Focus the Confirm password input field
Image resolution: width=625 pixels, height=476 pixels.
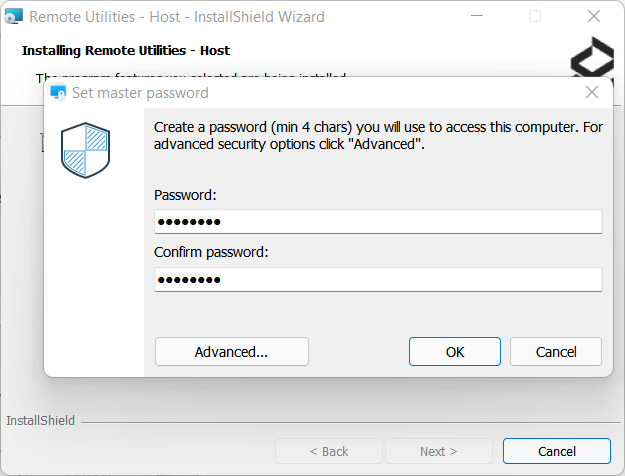[x=378, y=279]
